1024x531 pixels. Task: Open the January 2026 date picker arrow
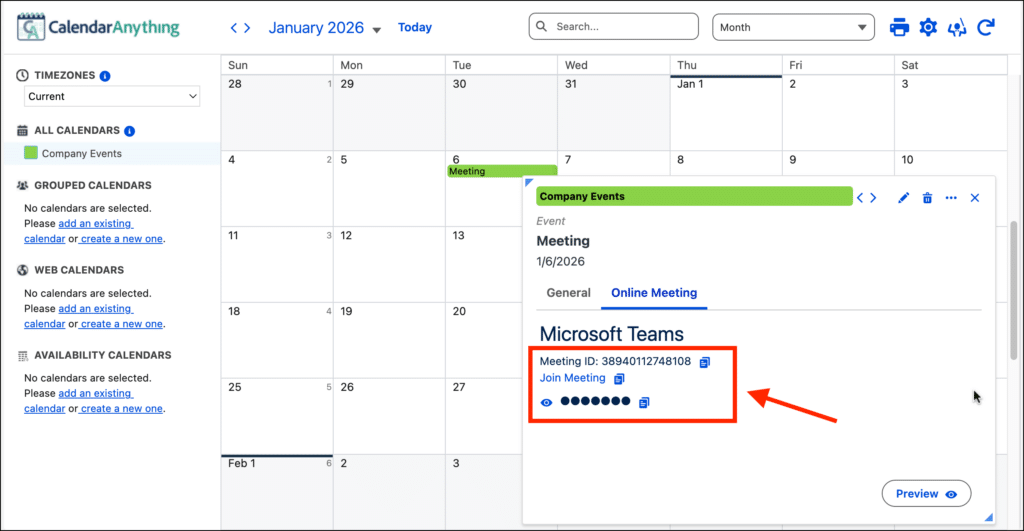(x=377, y=30)
